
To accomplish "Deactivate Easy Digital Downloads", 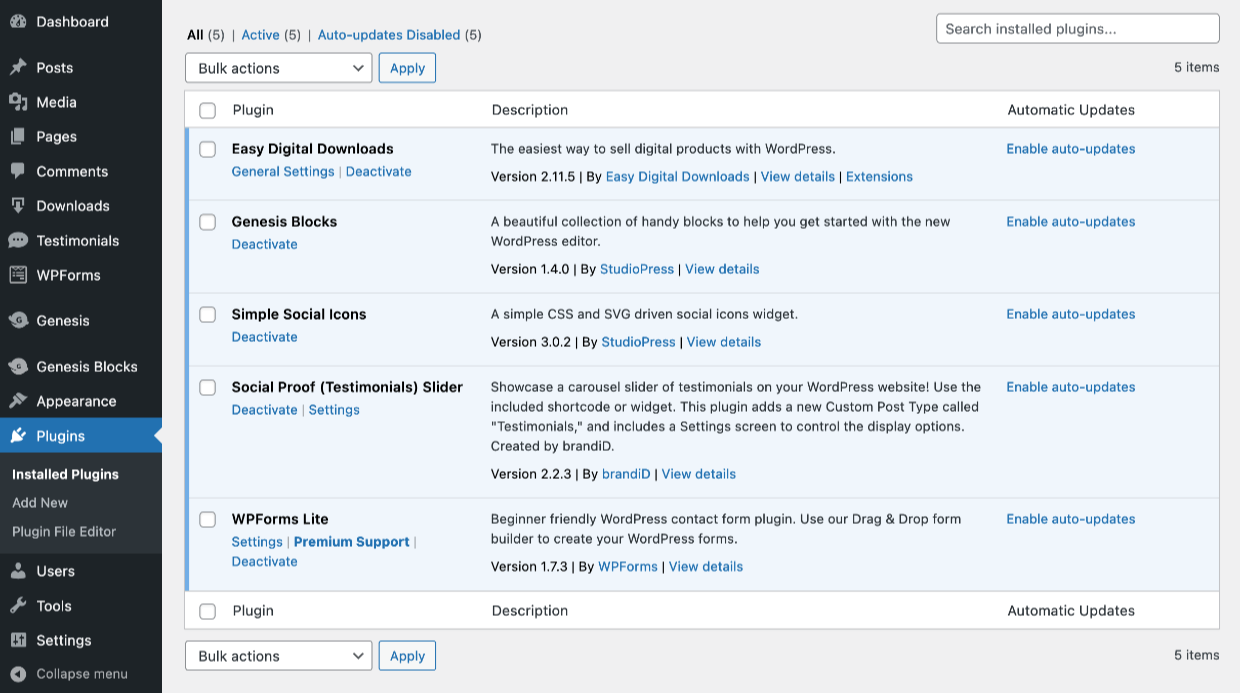I will (379, 171).
